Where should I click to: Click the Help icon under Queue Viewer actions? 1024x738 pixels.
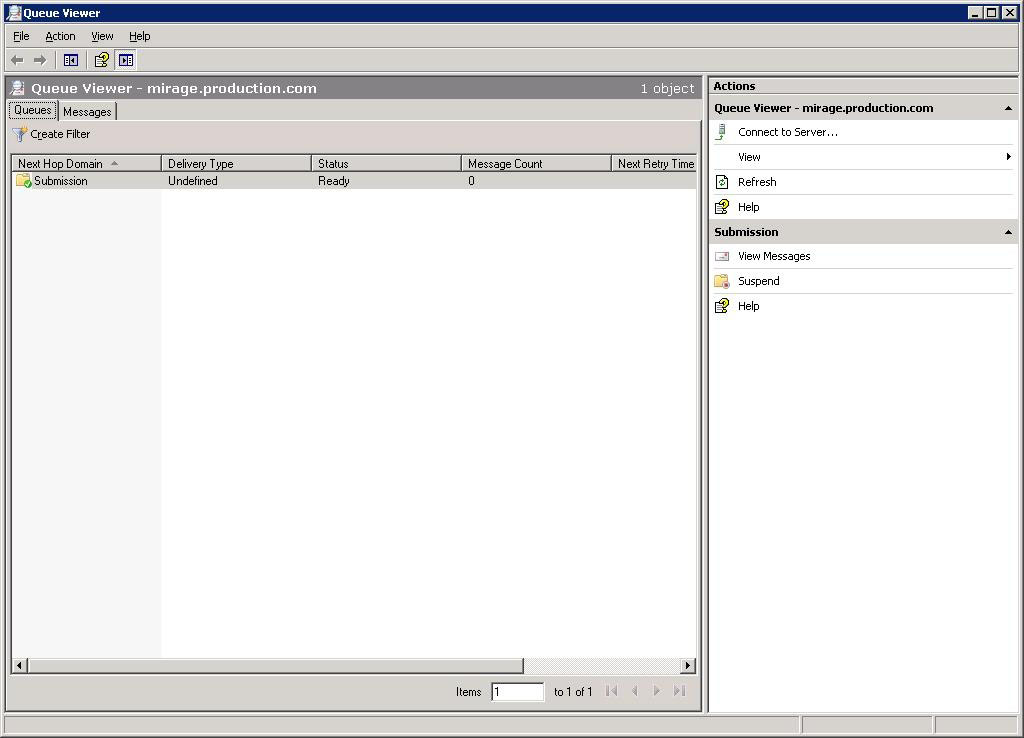tap(722, 207)
